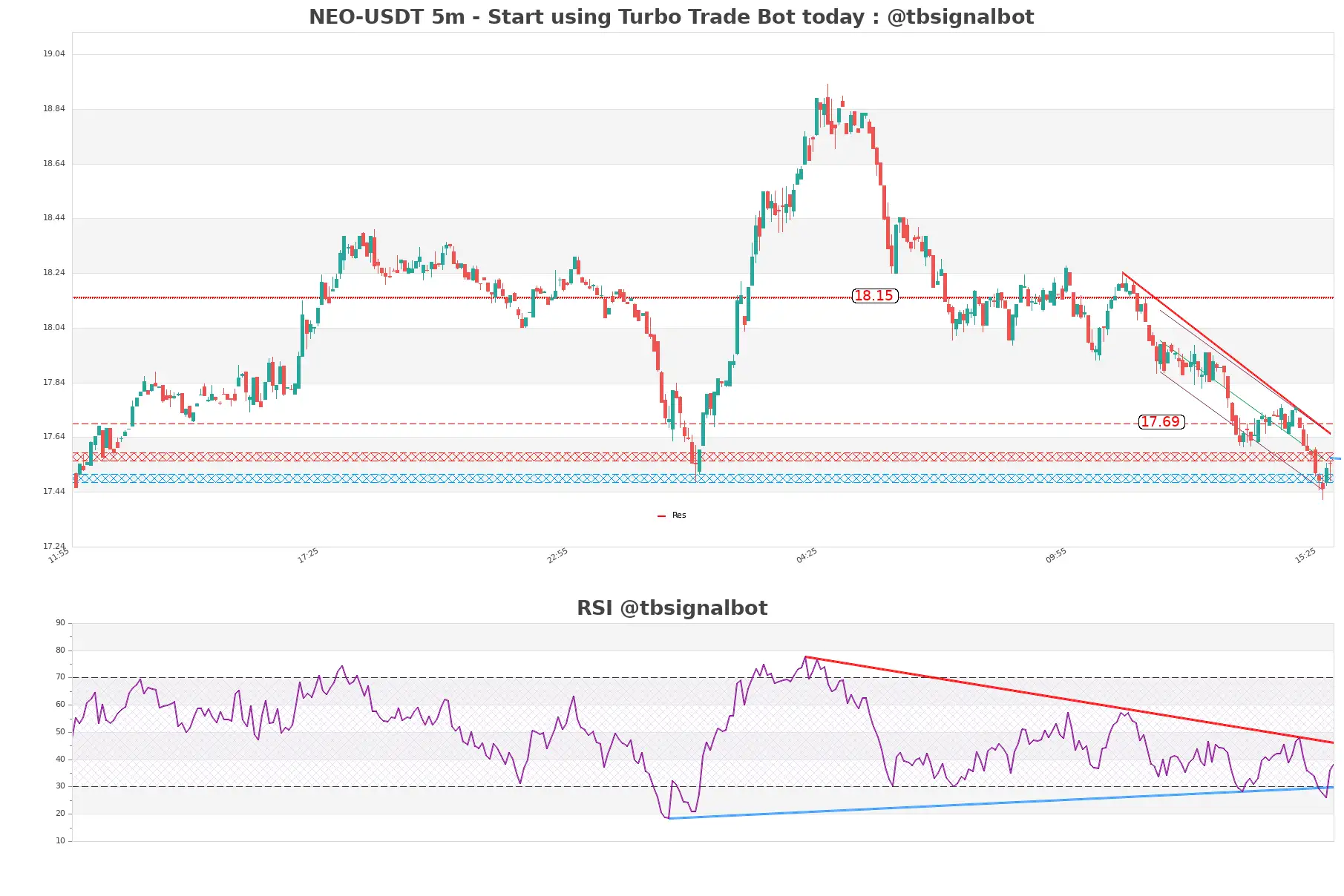
Task: Click the 09:55 time axis label
Action: [x=1056, y=556]
